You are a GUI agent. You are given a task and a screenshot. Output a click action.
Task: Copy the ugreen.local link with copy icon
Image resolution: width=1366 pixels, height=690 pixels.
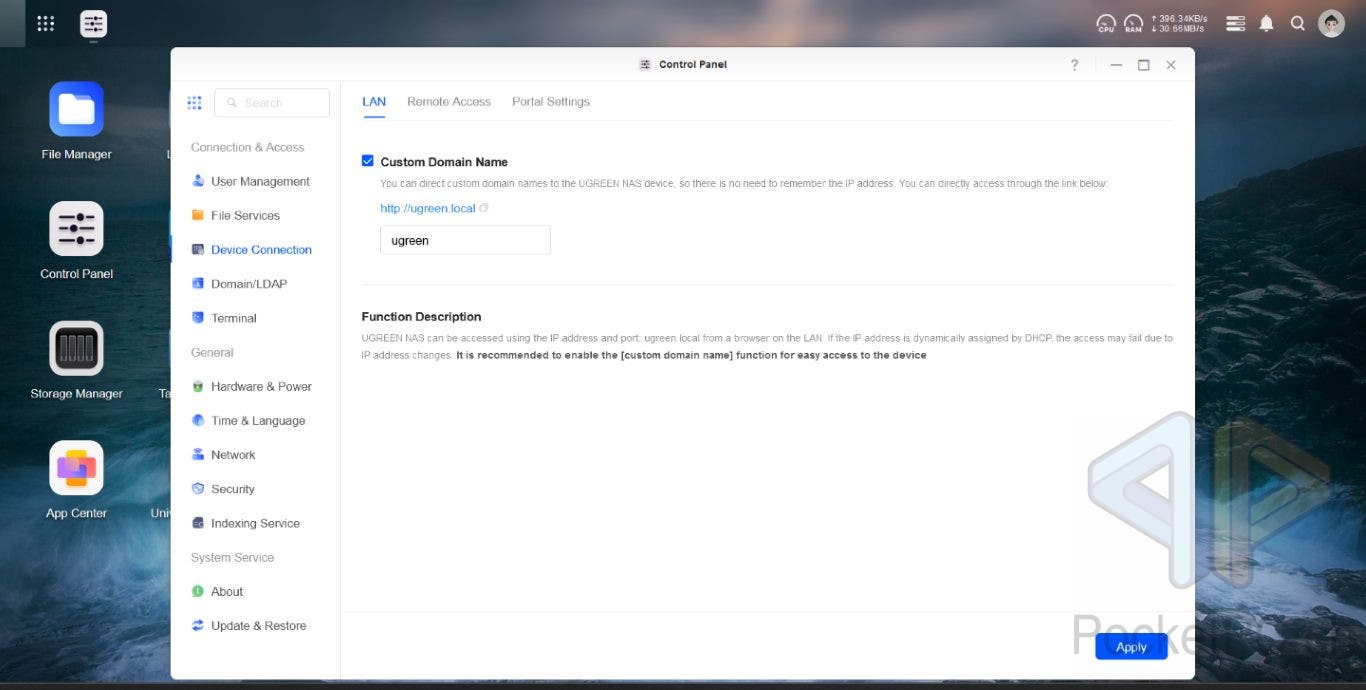484,208
